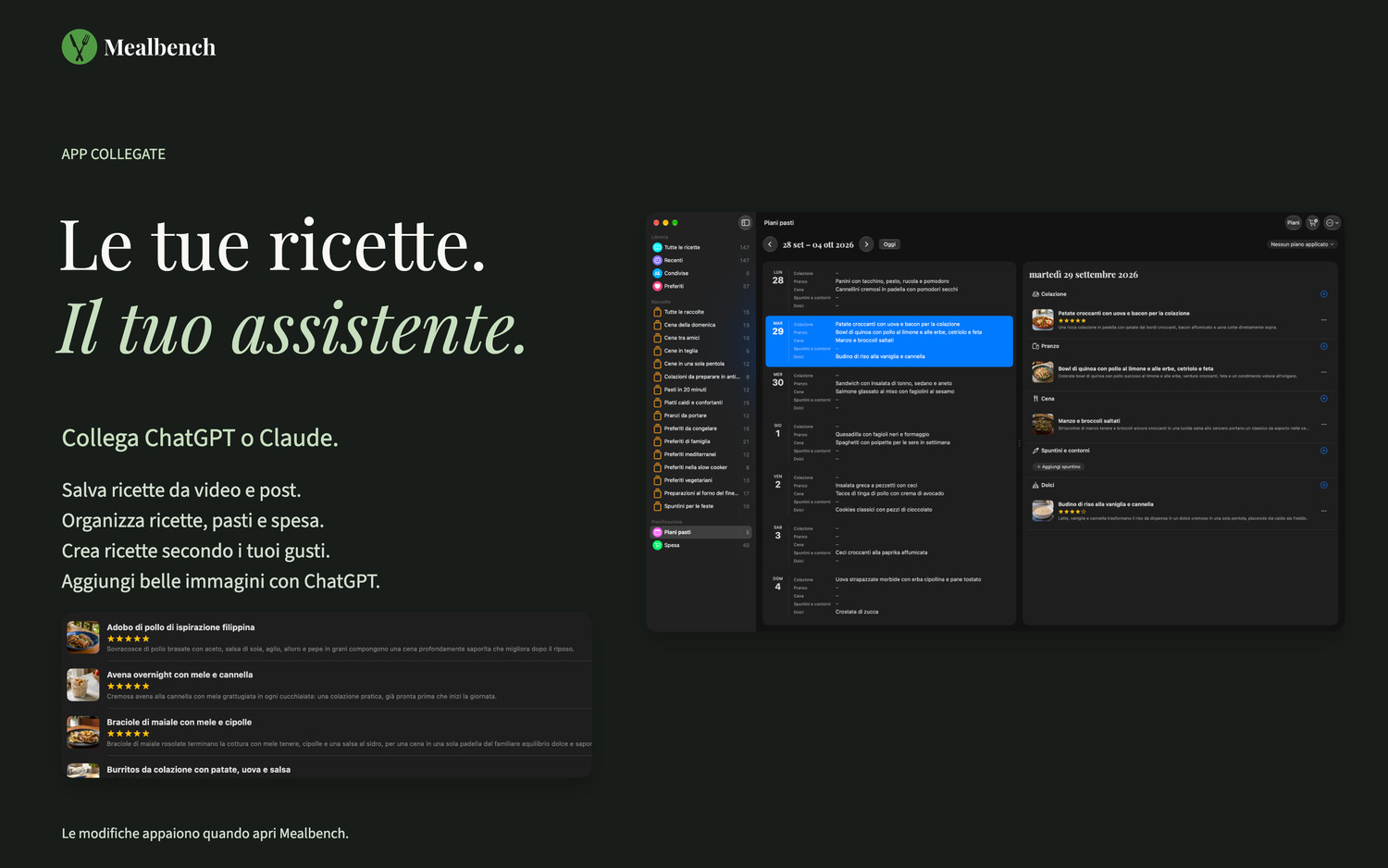Open Pasti in 20 minuti collection

point(701,390)
